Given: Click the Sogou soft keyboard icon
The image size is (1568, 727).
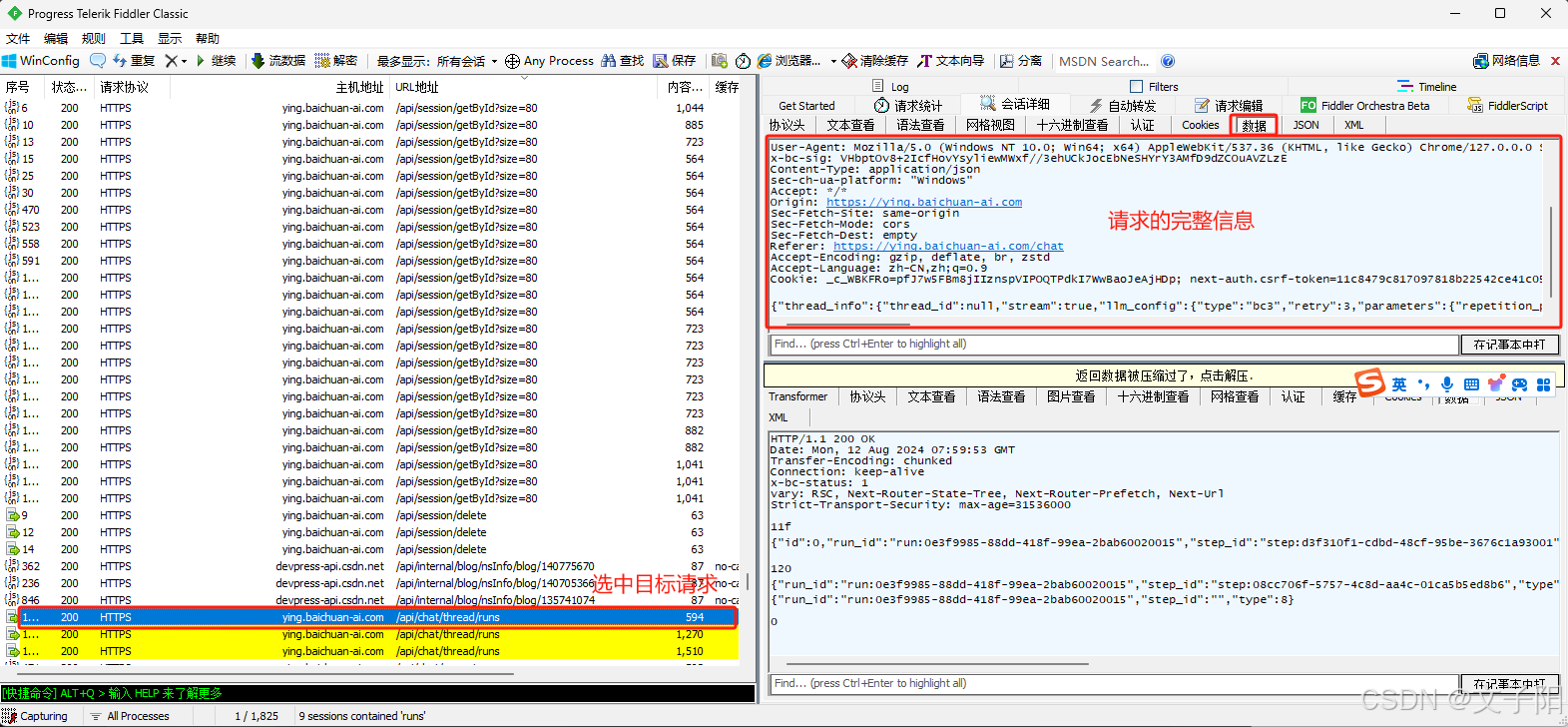Looking at the screenshot, I should pos(1471,384).
